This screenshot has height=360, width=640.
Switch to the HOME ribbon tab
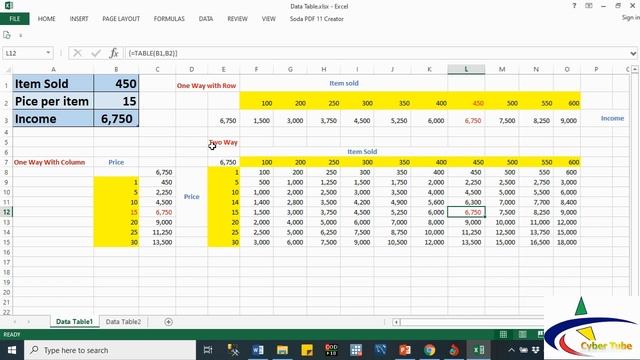click(47, 19)
